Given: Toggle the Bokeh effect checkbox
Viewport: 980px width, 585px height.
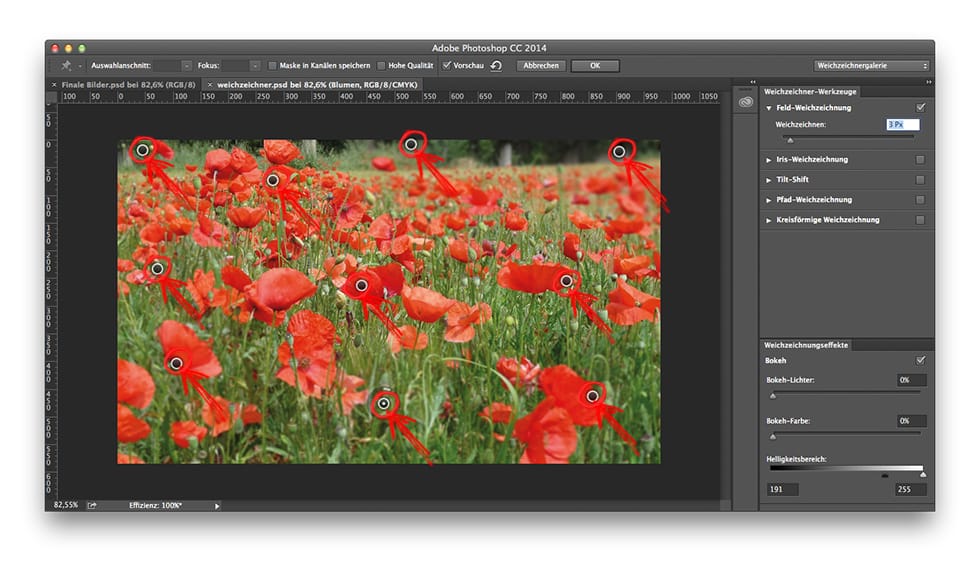Looking at the screenshot, I should pos(920,360).
